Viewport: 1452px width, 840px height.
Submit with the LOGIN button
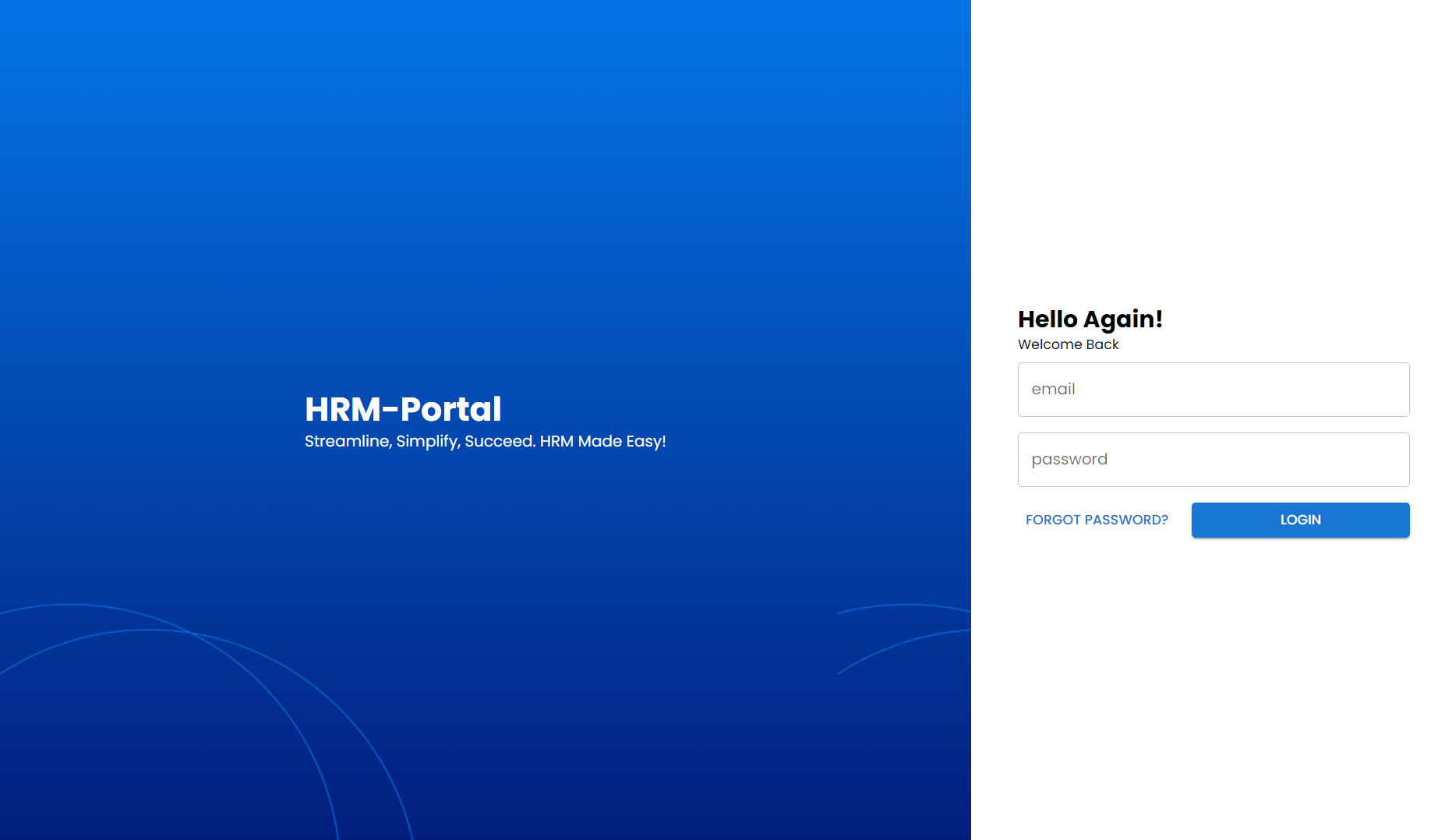(x=1300, y=520)
